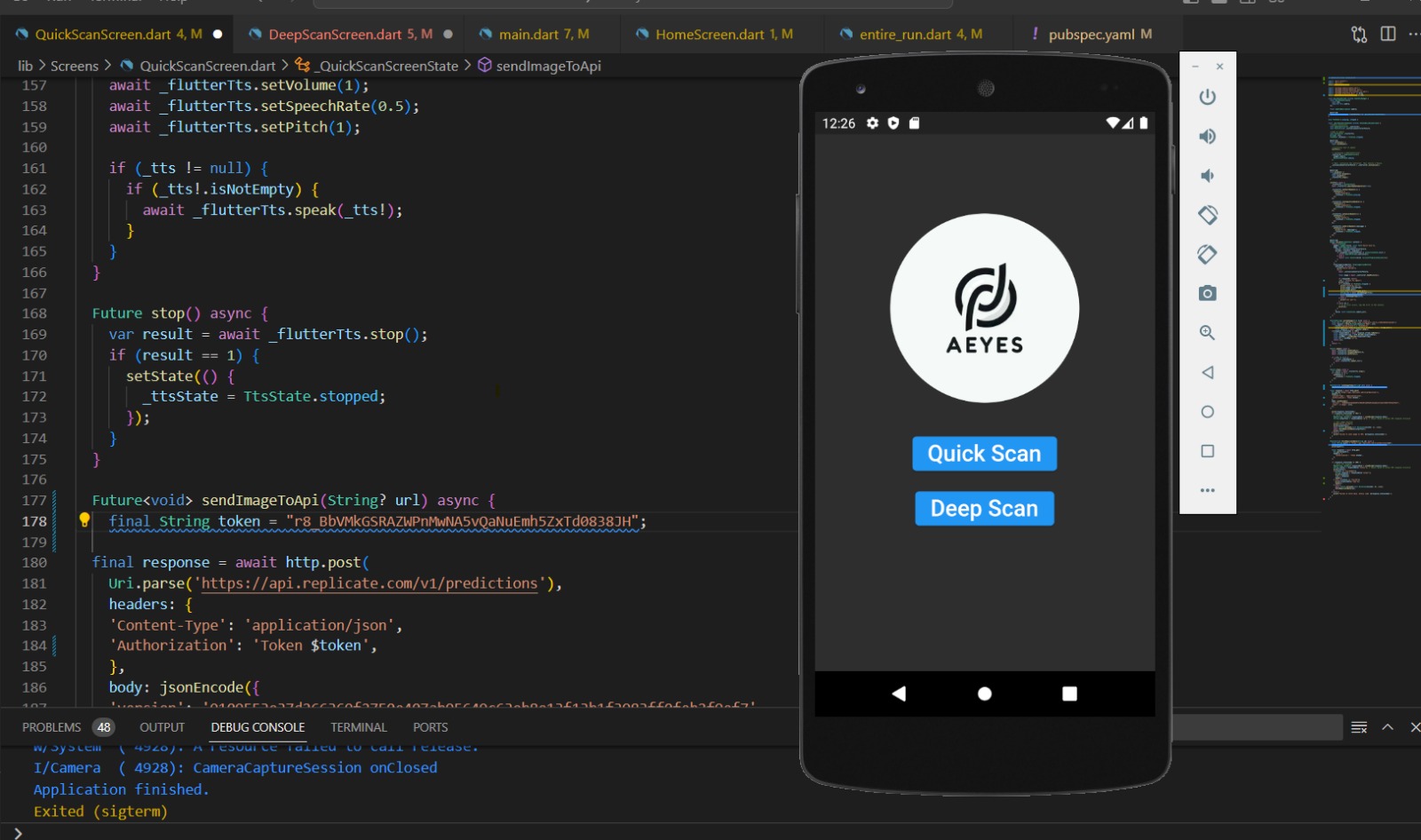Click the "Exited (sigterm)" console line
Image resolution: width=1421 pixels, height=840 pixels.
coord(100,811)
